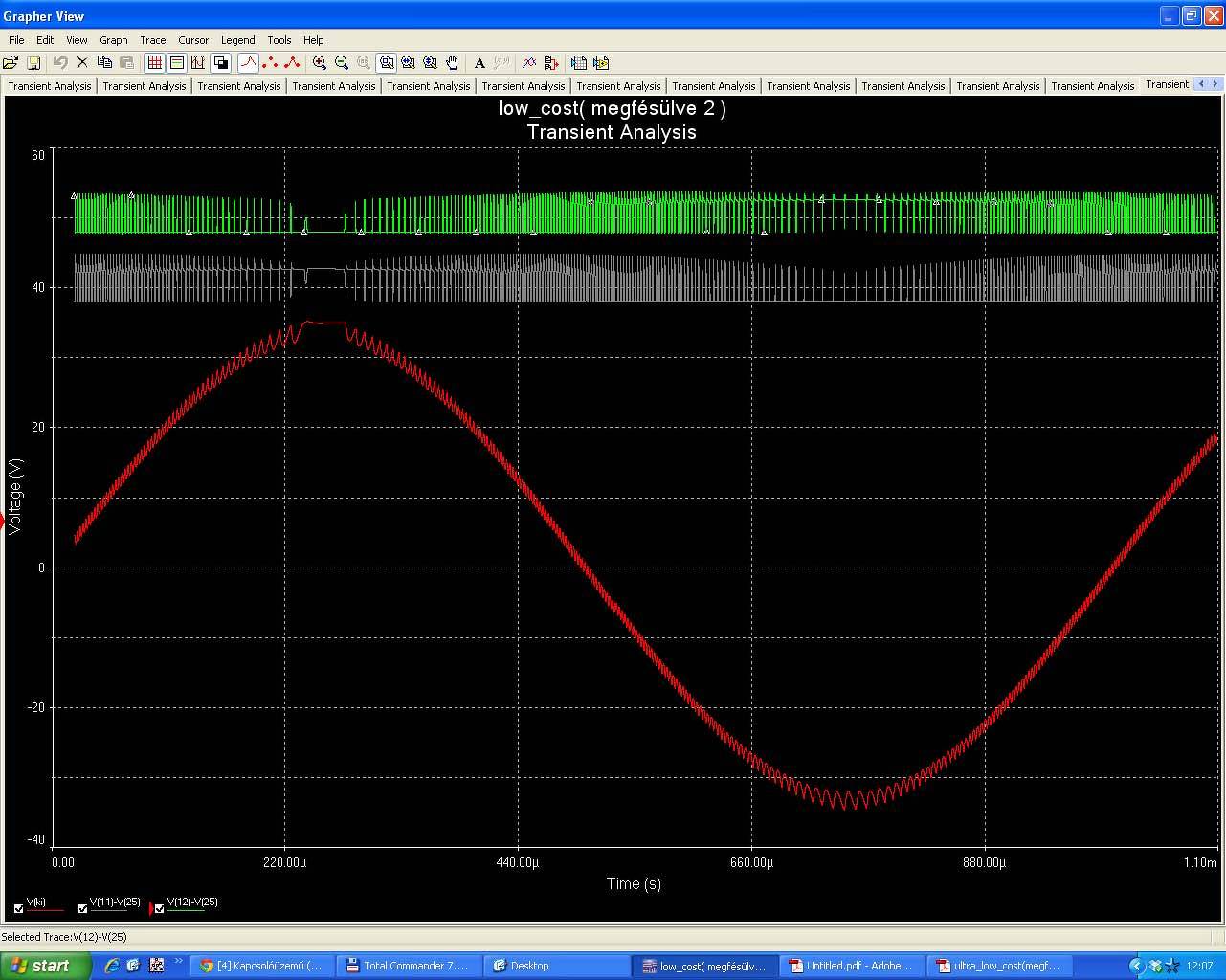
Task: Open the Cursor menu
Action: (193, 40)
